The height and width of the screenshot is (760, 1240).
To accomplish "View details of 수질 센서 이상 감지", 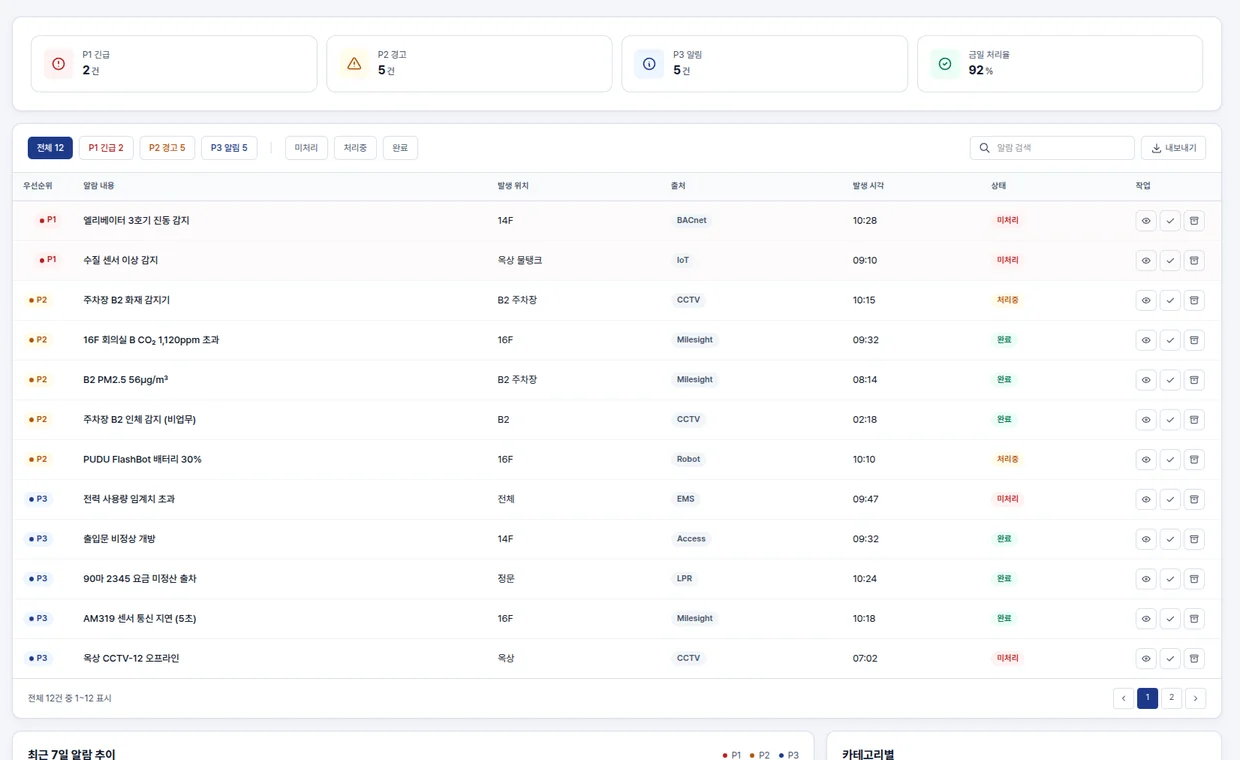I will (x=1146, y=260).
